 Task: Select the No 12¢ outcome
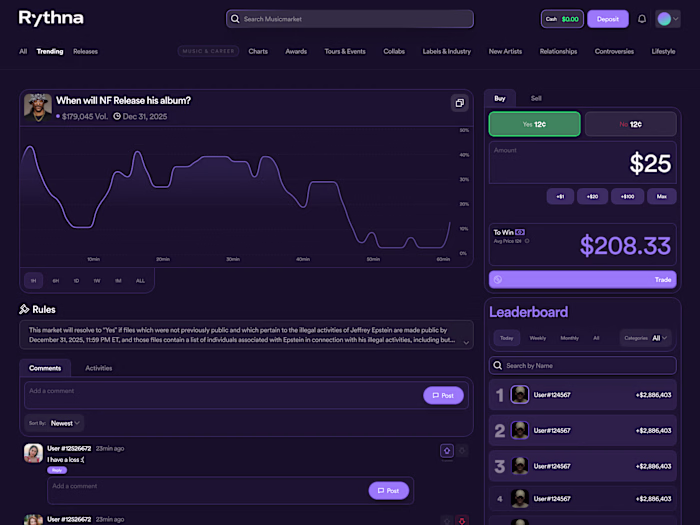[x=630, y=124]
